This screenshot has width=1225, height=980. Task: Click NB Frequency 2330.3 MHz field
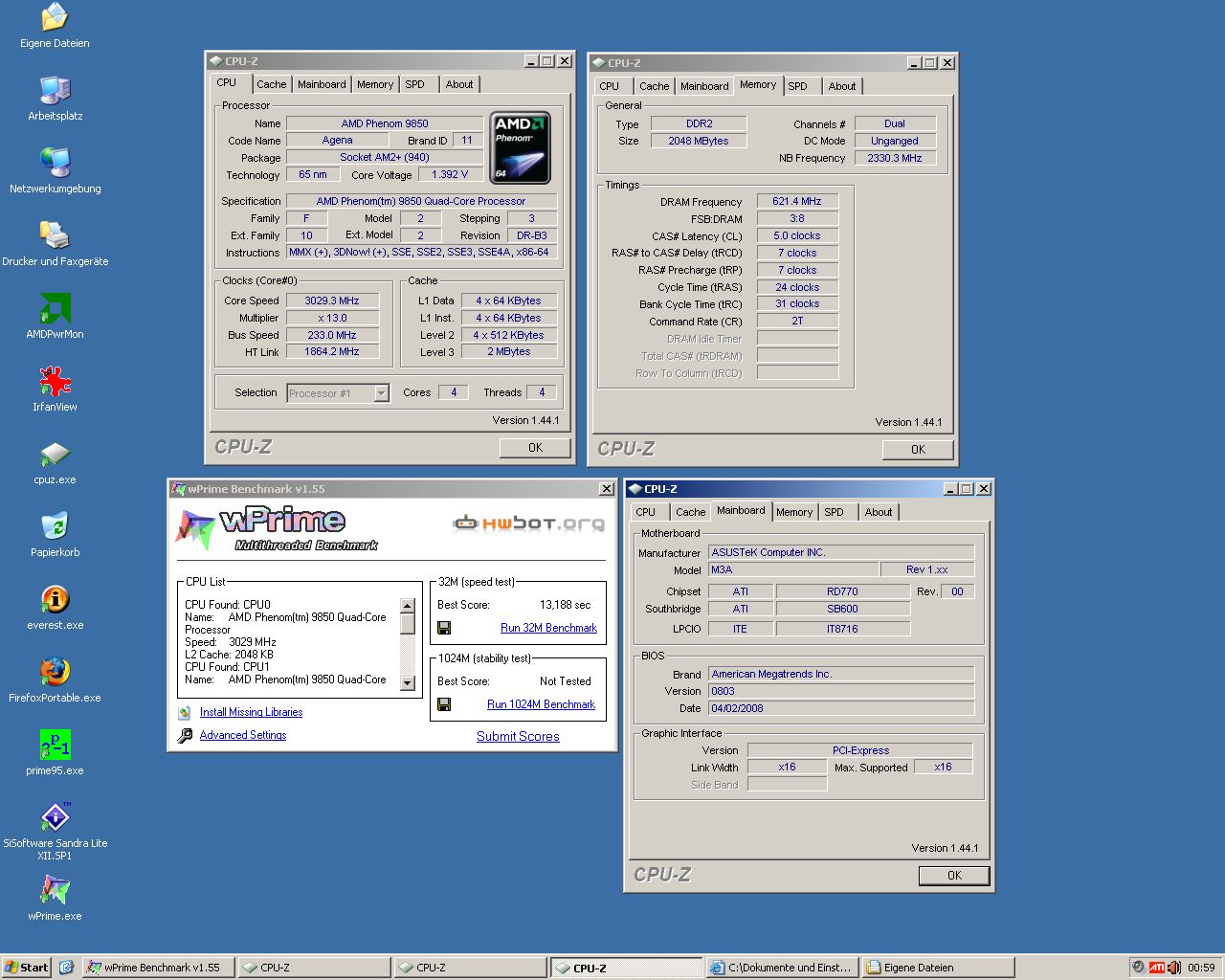click(x=895, y=158)
